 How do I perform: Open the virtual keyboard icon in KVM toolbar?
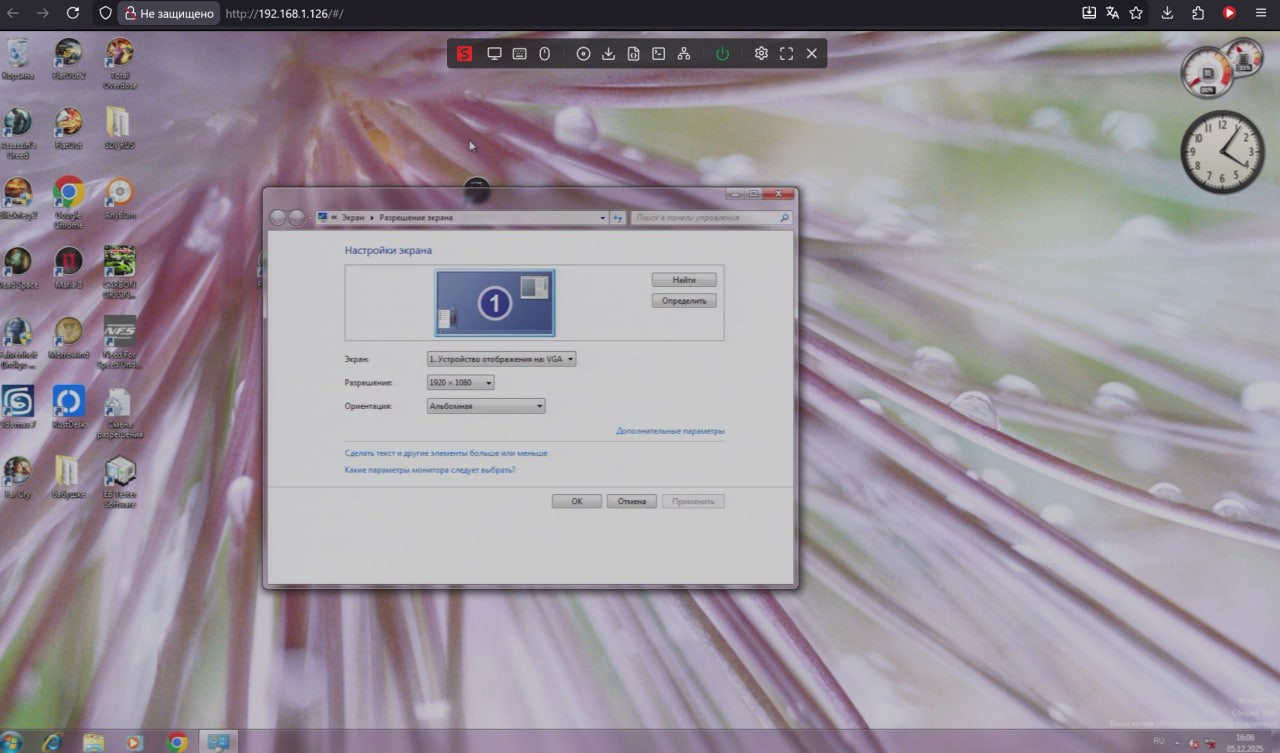coord(520,54)
